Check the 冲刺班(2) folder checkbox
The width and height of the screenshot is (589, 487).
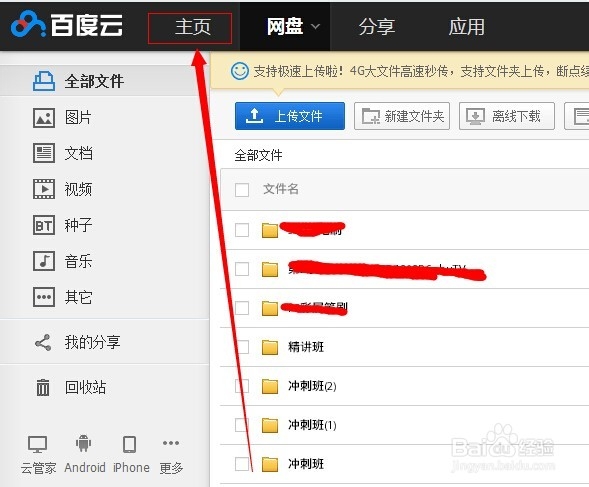click(x=242, y=386)
